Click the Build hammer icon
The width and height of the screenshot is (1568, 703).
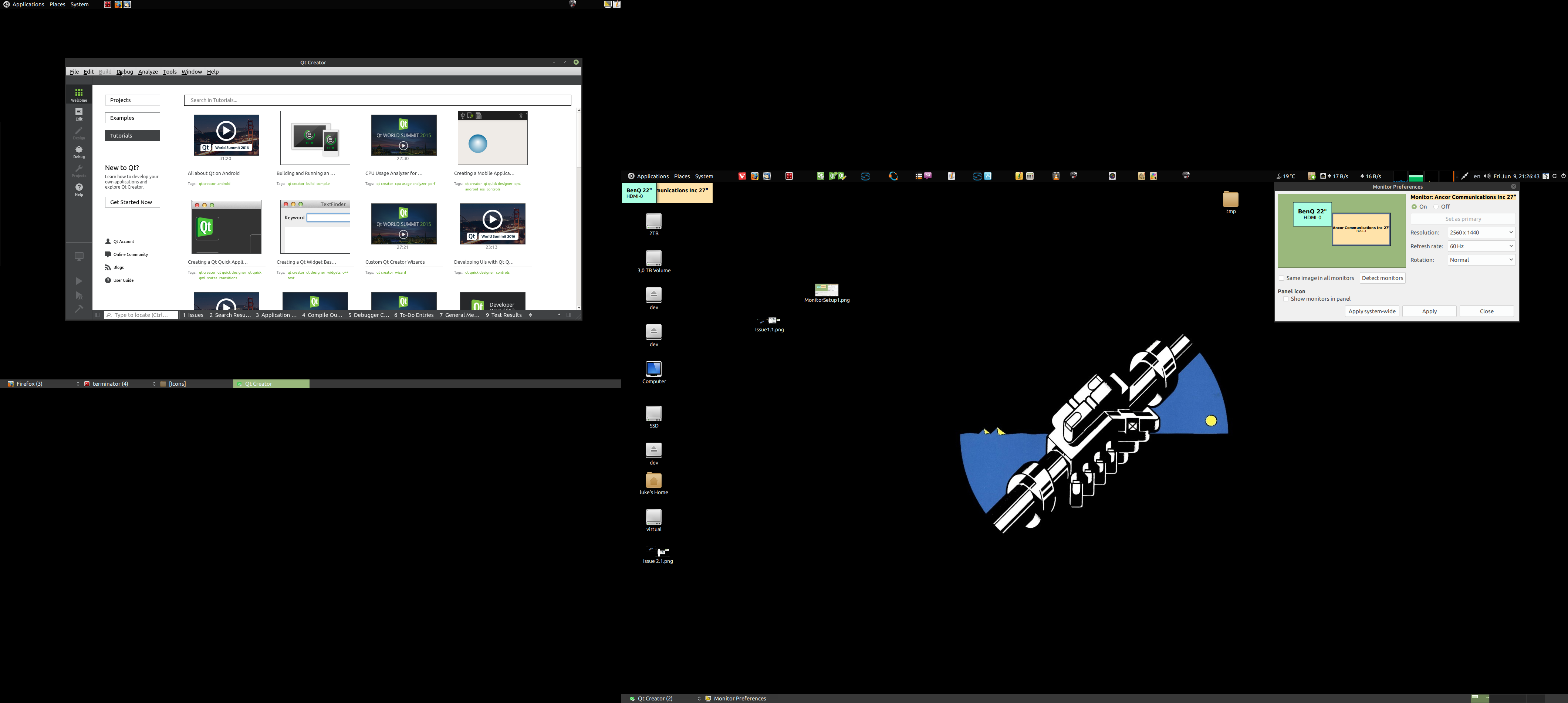point(78,308)
